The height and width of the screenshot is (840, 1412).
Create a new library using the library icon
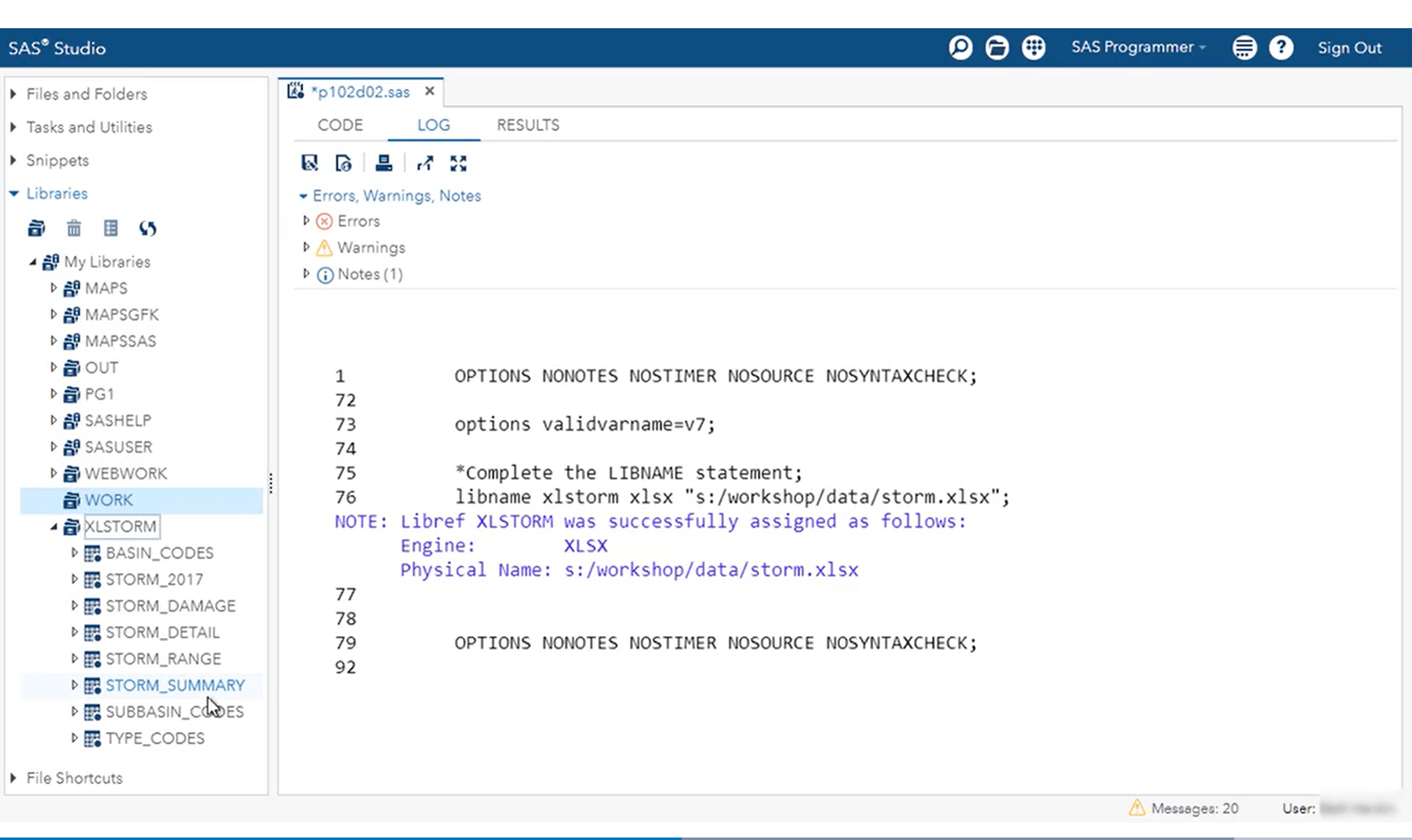[x=36, y=228]
